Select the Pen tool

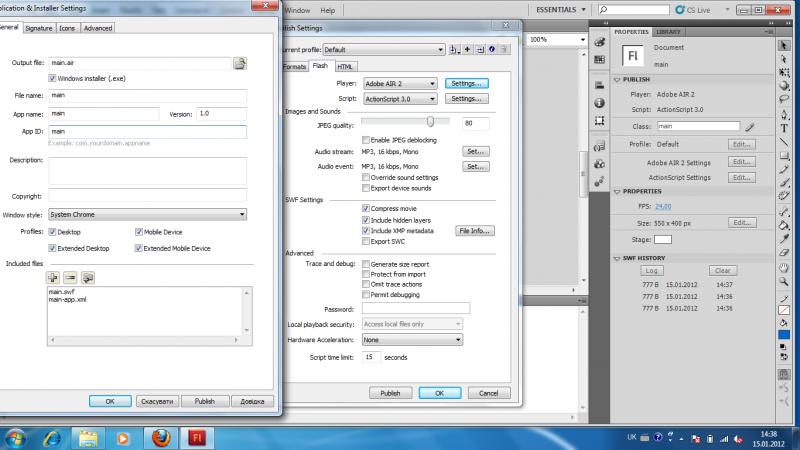[x=784, y=114]
